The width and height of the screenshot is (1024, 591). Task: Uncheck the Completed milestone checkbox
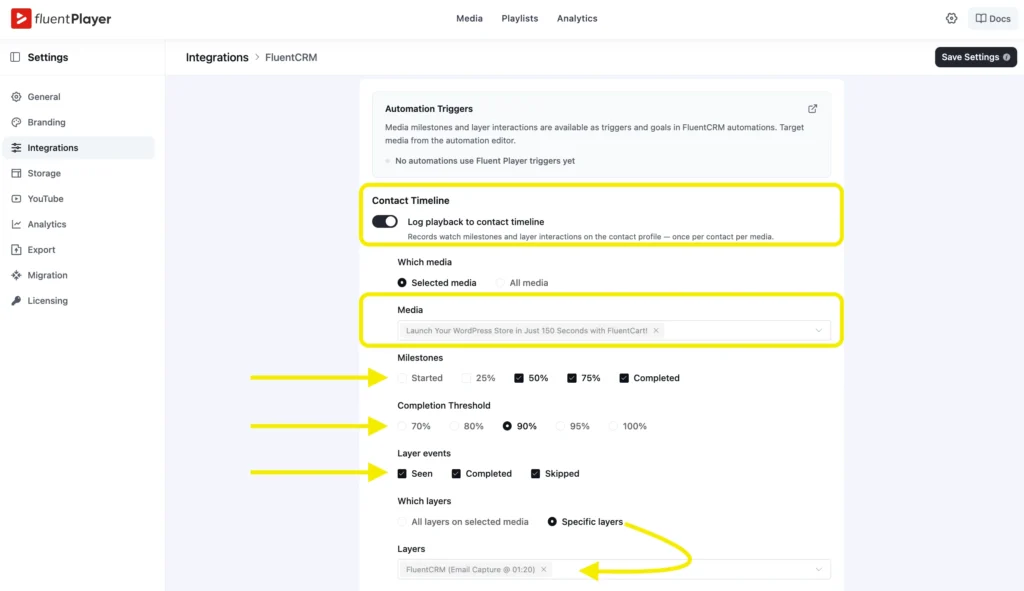624,378
